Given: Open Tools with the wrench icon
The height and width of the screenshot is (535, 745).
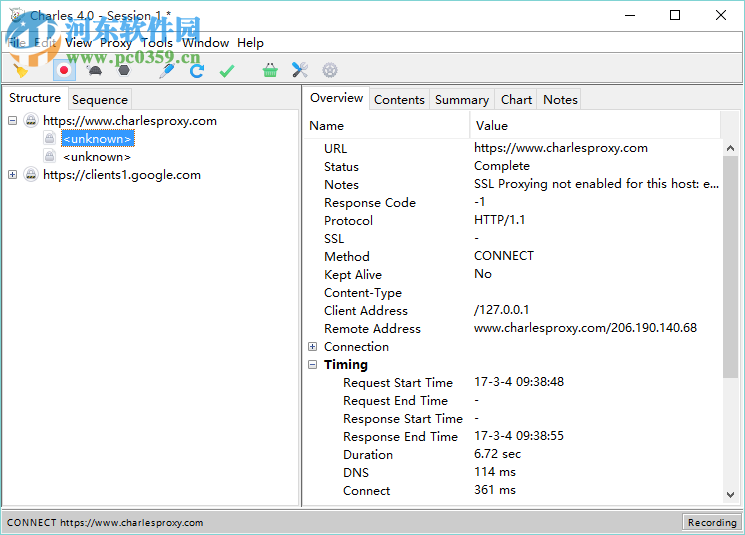Looking at the screenshot, I should click(300, 71).
